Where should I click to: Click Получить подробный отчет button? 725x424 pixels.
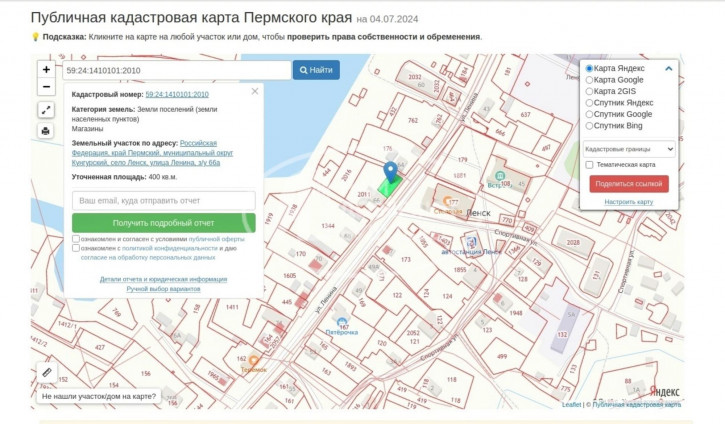pyautogui.click(x=163, y=223)
